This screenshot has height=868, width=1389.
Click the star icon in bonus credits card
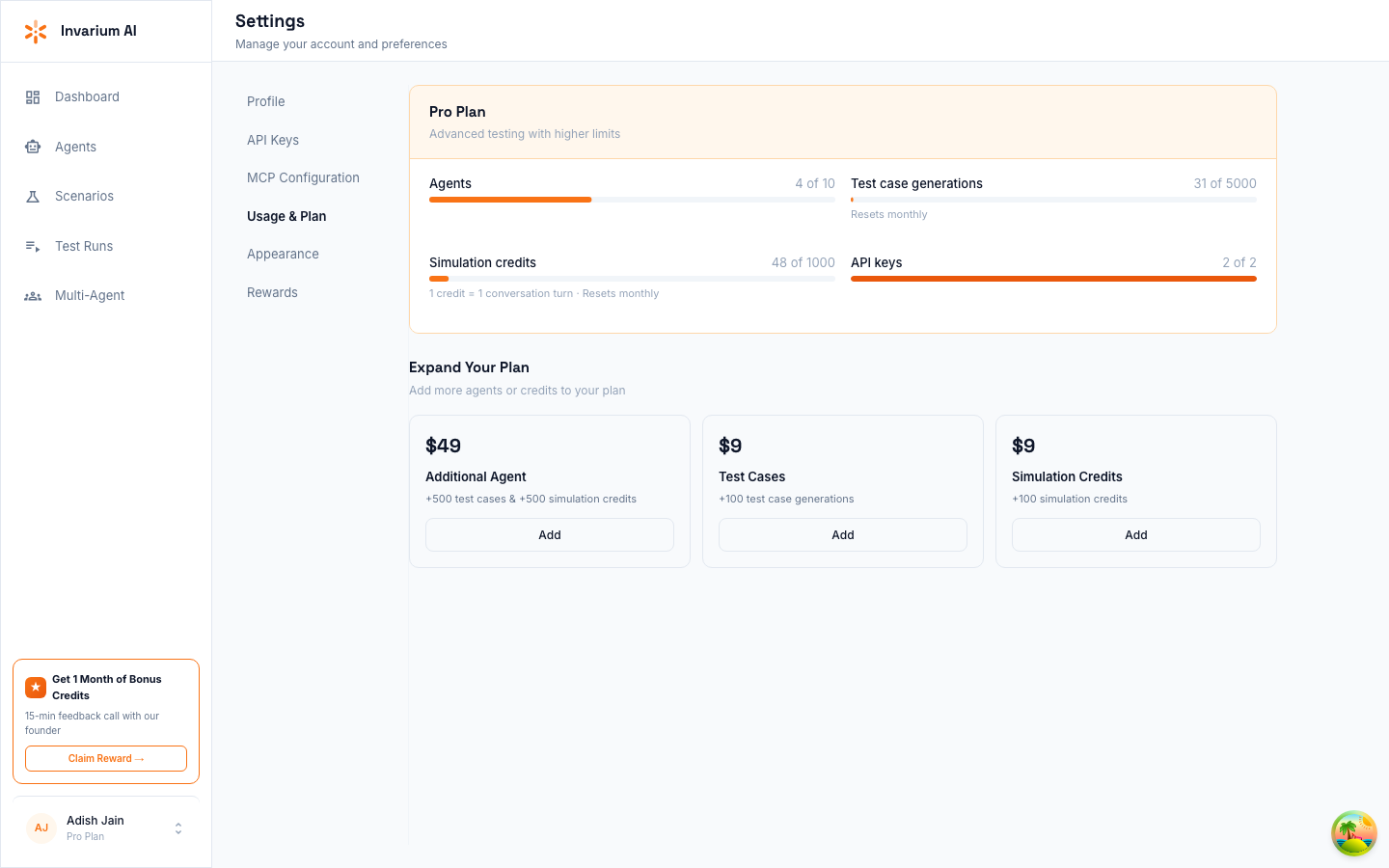[x=36, y=687]
